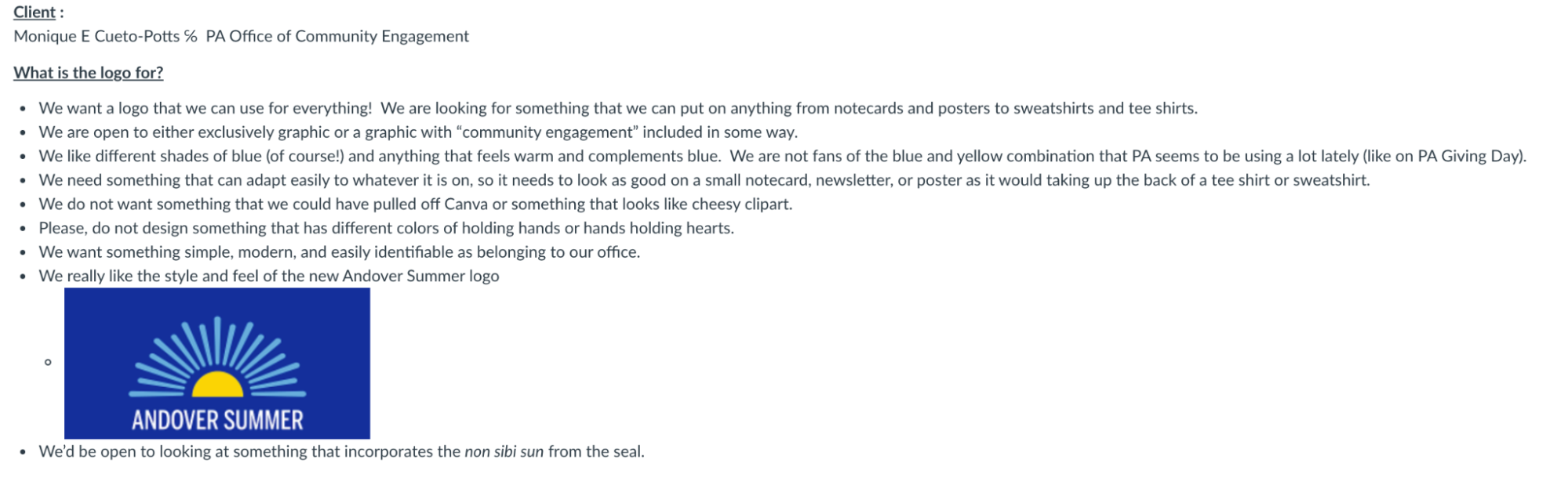This screenshot has height=478, width=1568.
Task: Click the bullet about sweatshirts and tee shirts
Action: click(x=618, y=108)
